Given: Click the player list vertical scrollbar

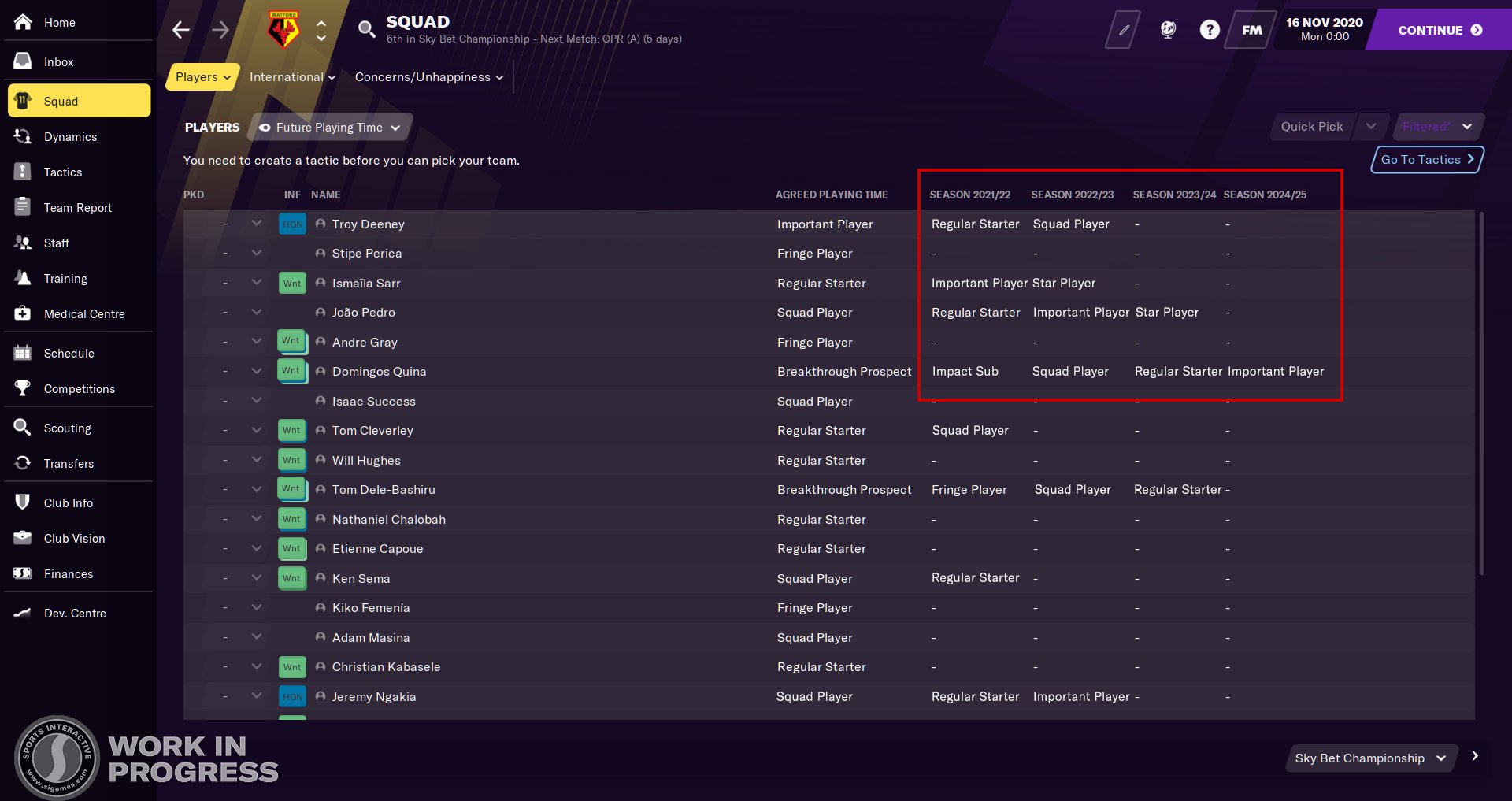Looking at the screenshot, I should [1481, 392].
